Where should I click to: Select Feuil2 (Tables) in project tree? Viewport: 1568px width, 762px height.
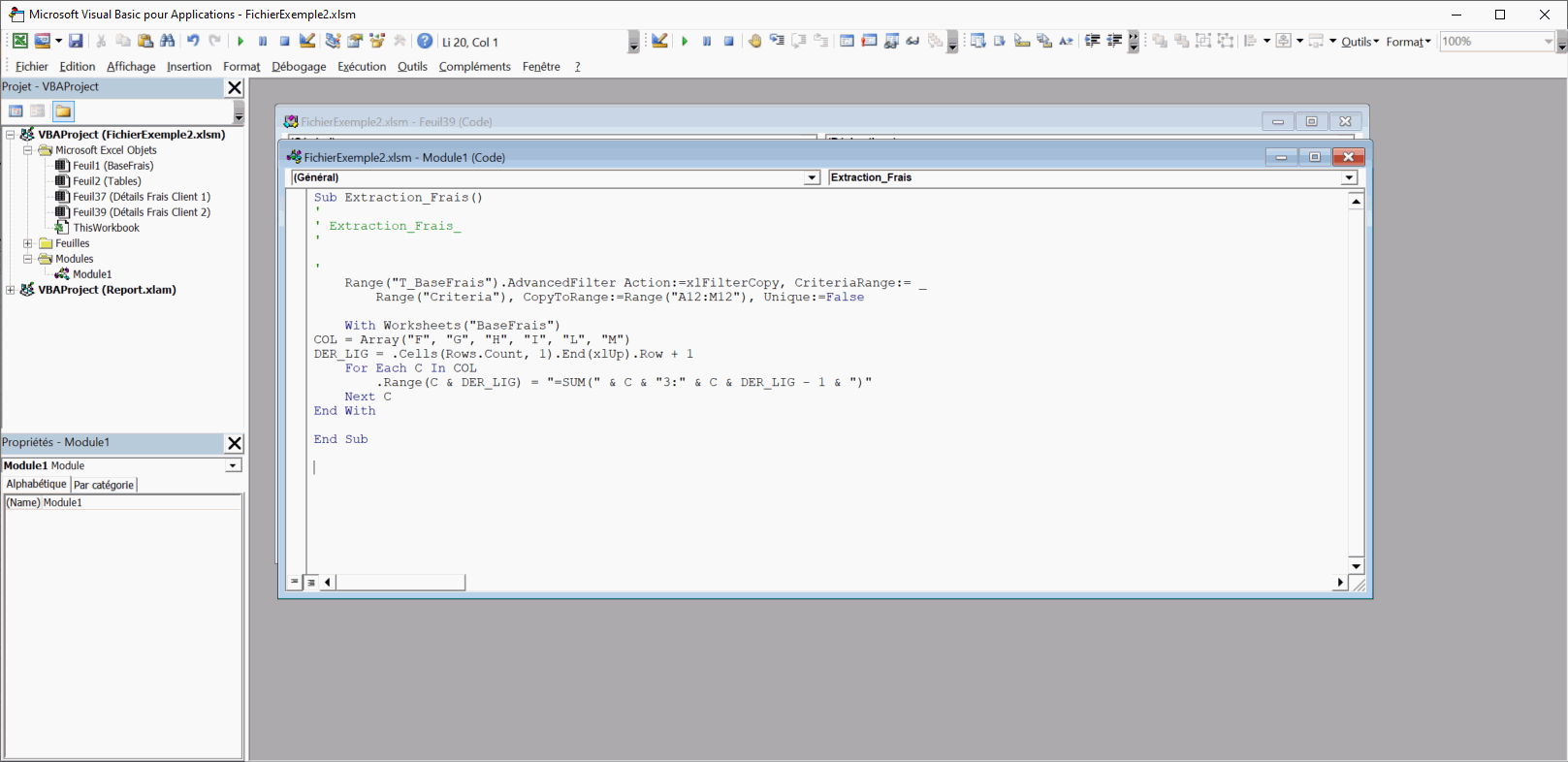point(107,181)
